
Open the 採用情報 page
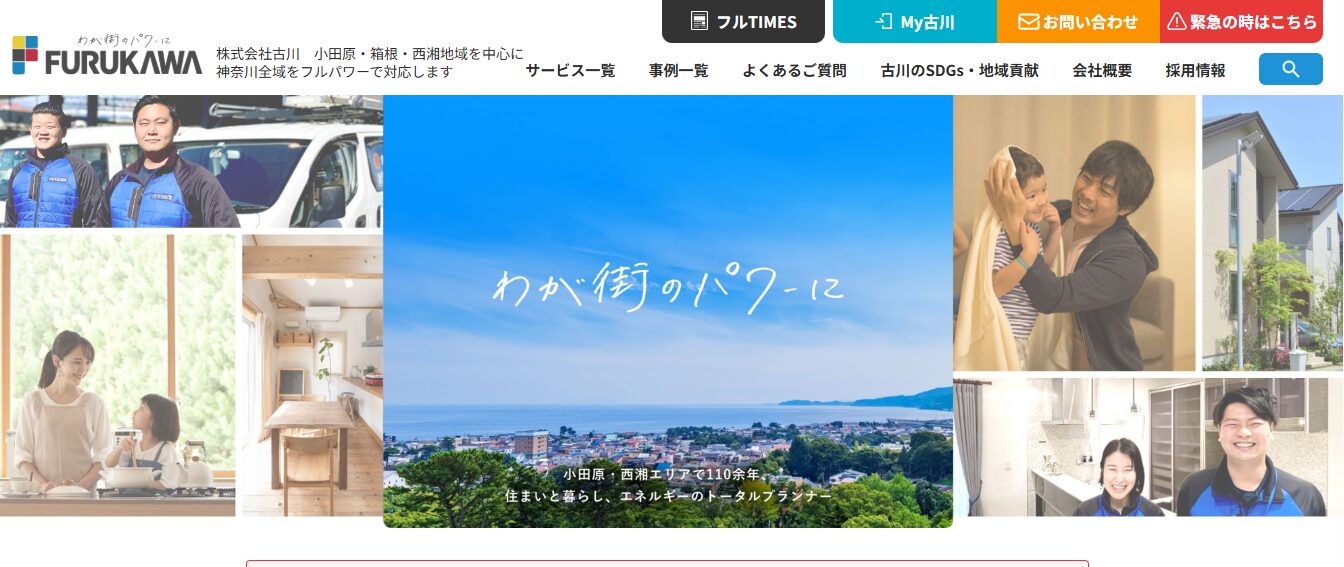[1195, 70]
